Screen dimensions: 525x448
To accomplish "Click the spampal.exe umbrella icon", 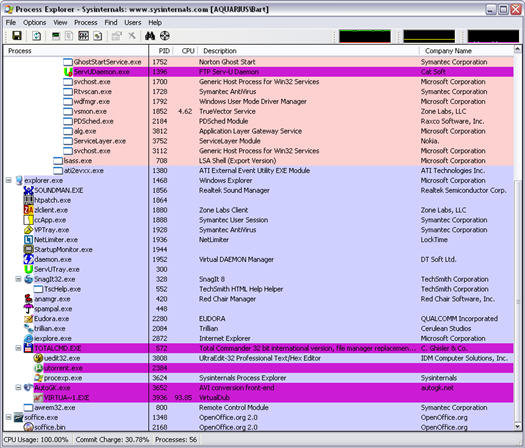I will pyautogui.click(x=28, y=309).
